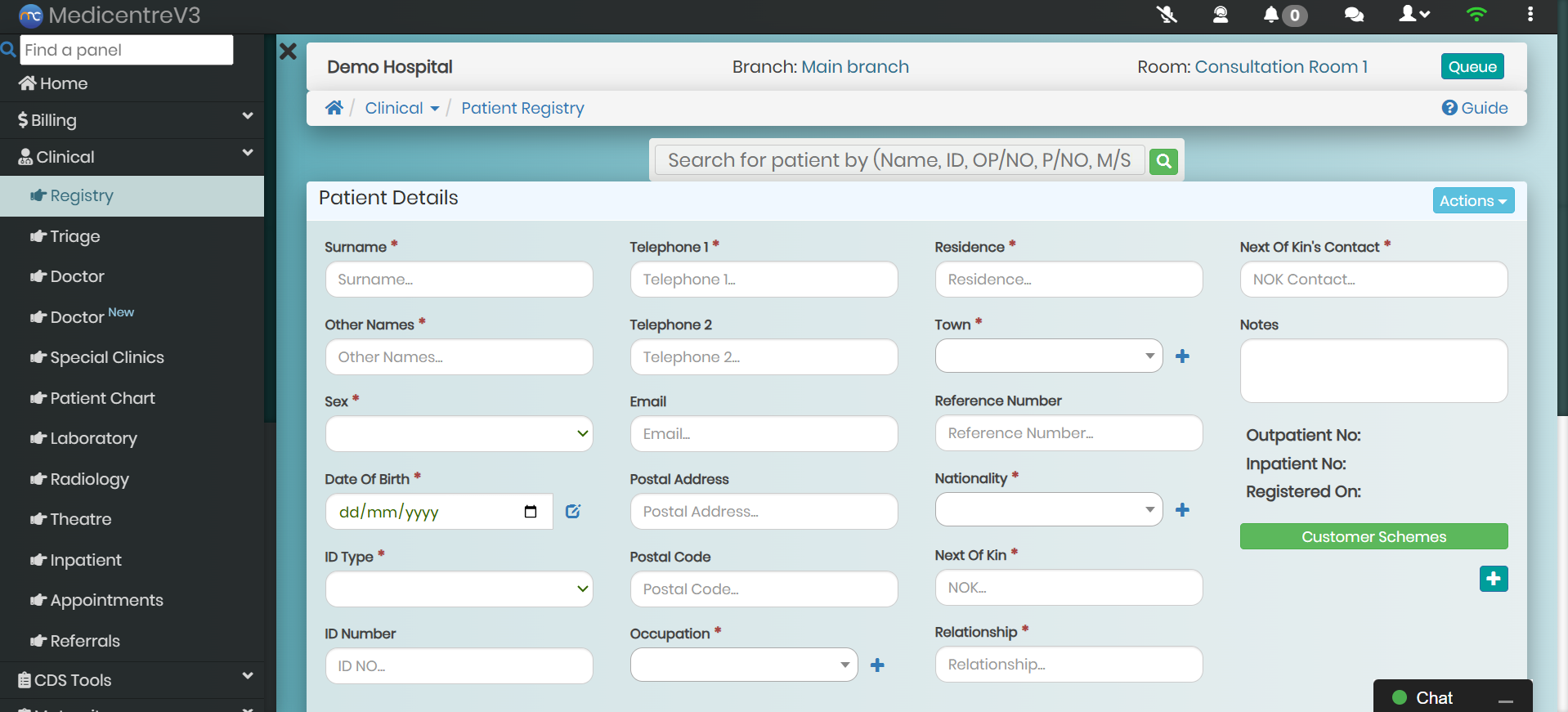This screenshot has height=712, width=1568.
Task: Select Triage in the sidebar
Action: pos(75,236)
